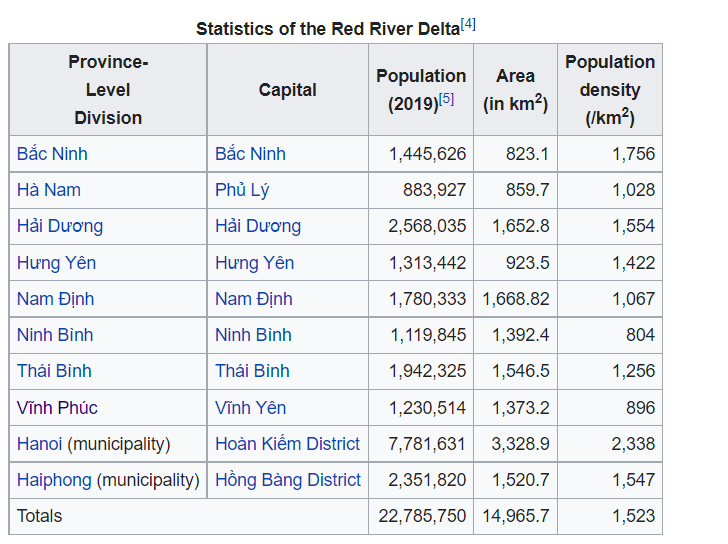Open the Bắc Ninh province link
The height and width of the screenshot is (544, 728).
click(x=52, y=154)
